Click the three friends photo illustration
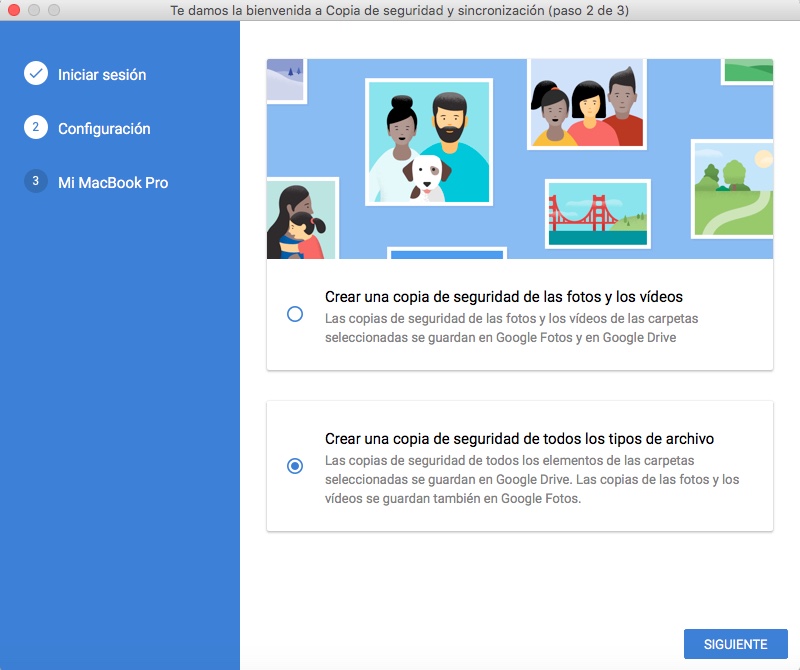 pos(586,105)
